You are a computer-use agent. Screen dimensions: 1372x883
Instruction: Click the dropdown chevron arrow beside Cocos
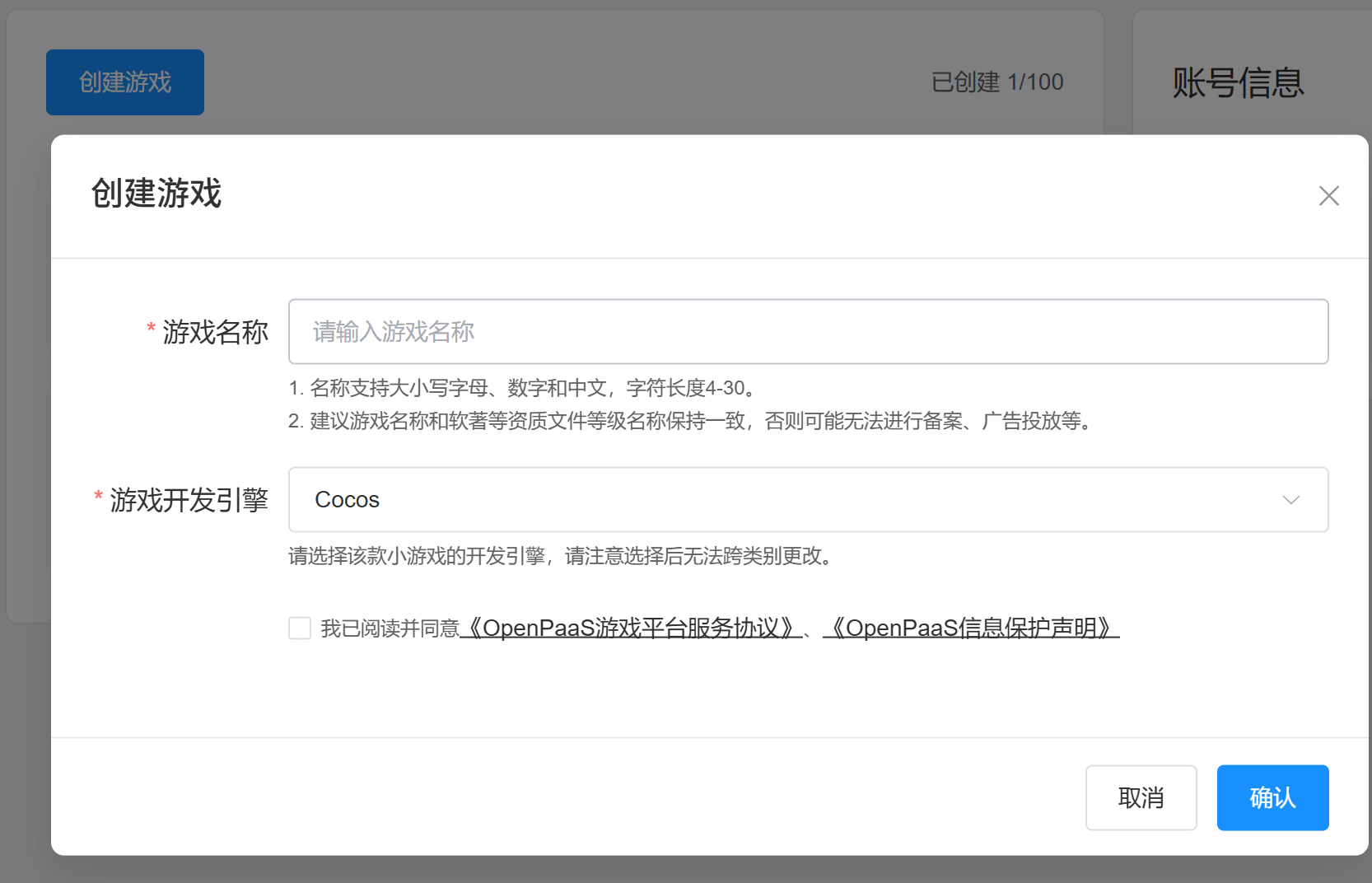pos(1290,500)
